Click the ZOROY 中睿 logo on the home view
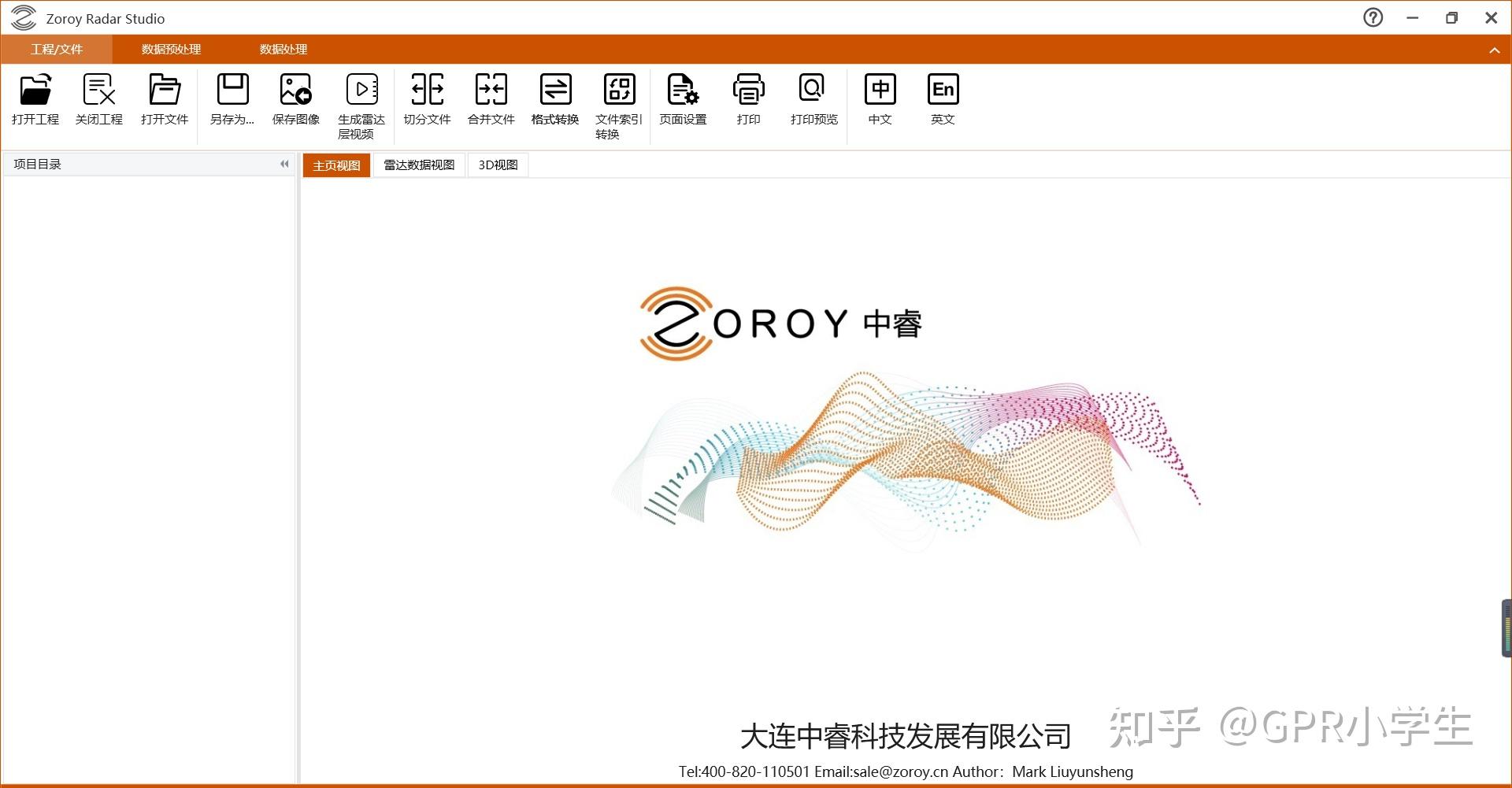 (780, 324)
